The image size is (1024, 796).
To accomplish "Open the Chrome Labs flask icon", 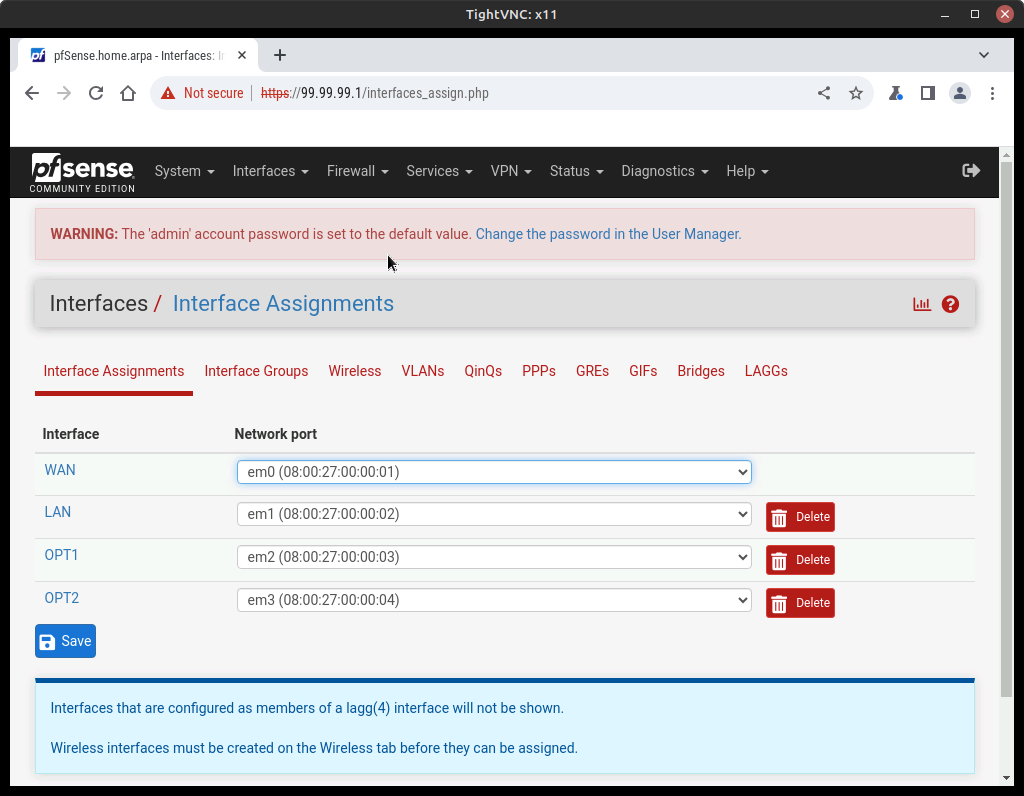I will tap(895, 93).
